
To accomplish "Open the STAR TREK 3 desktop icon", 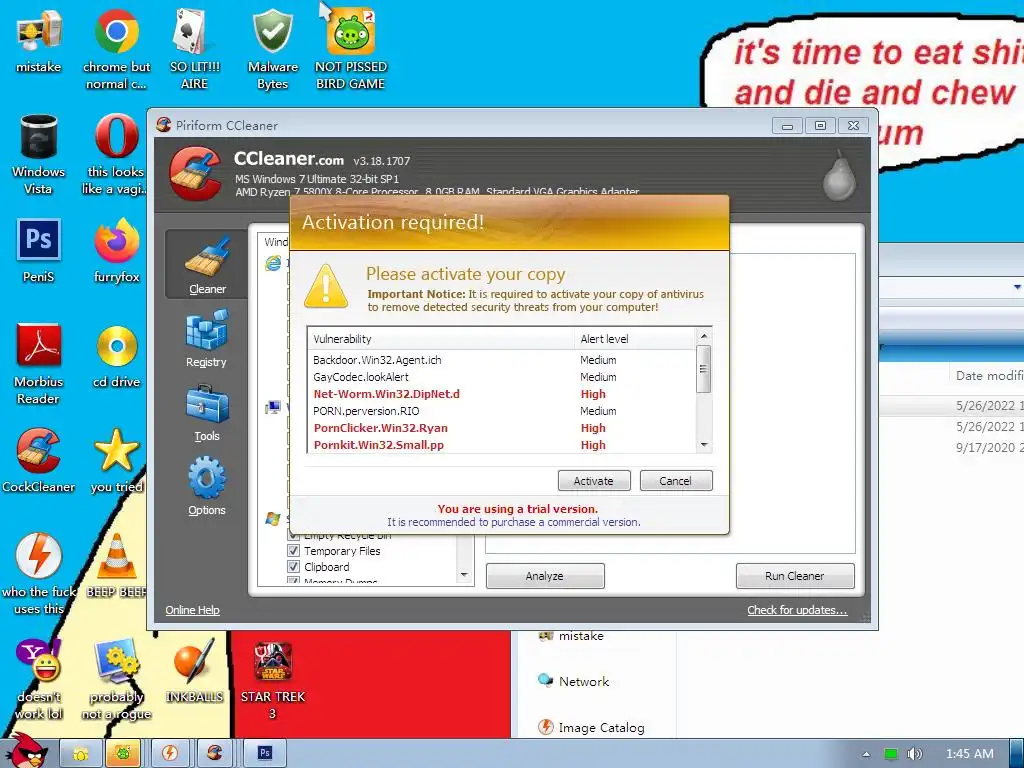I will (x=272, y=679).
